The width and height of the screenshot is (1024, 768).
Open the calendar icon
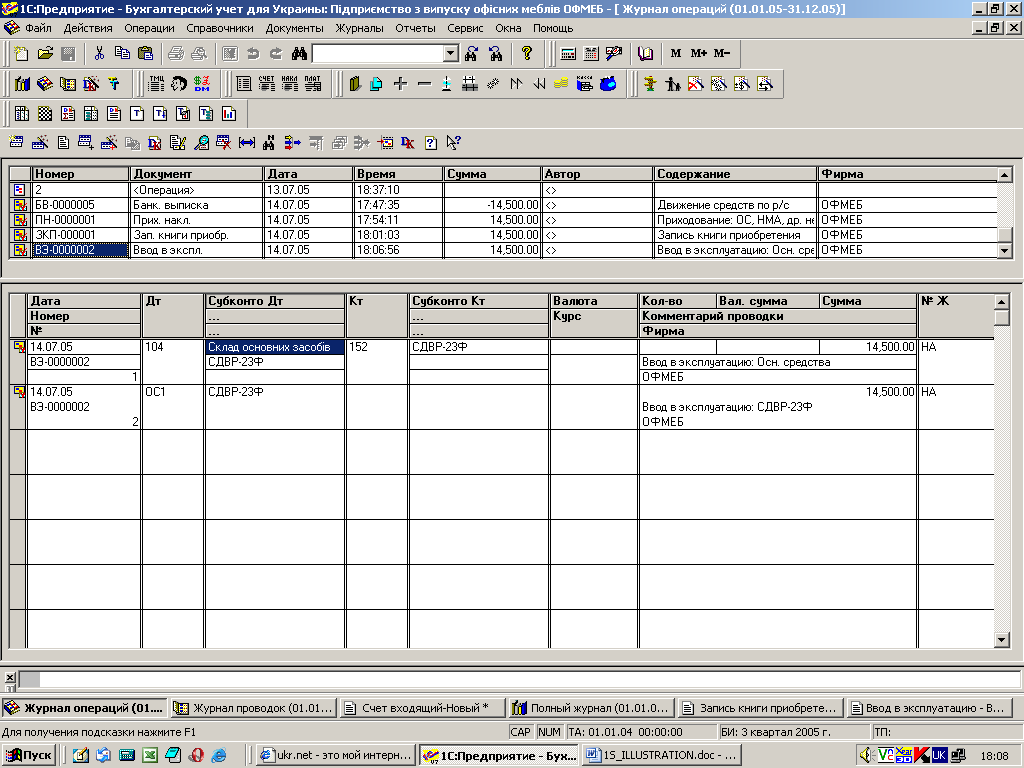591,54
